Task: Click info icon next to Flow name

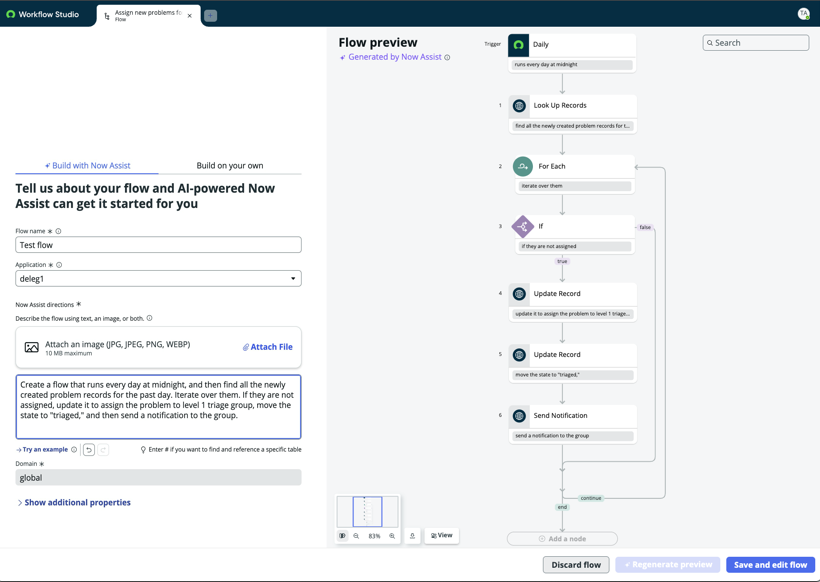Action: (x=59, y=231)
